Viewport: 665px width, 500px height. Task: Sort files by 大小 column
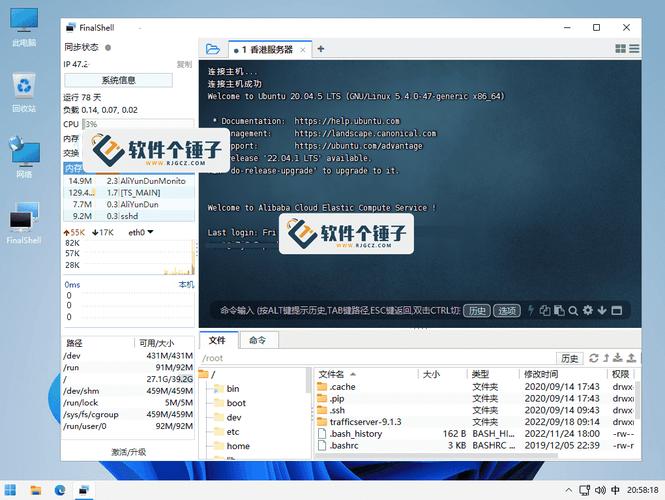point(431,374)
